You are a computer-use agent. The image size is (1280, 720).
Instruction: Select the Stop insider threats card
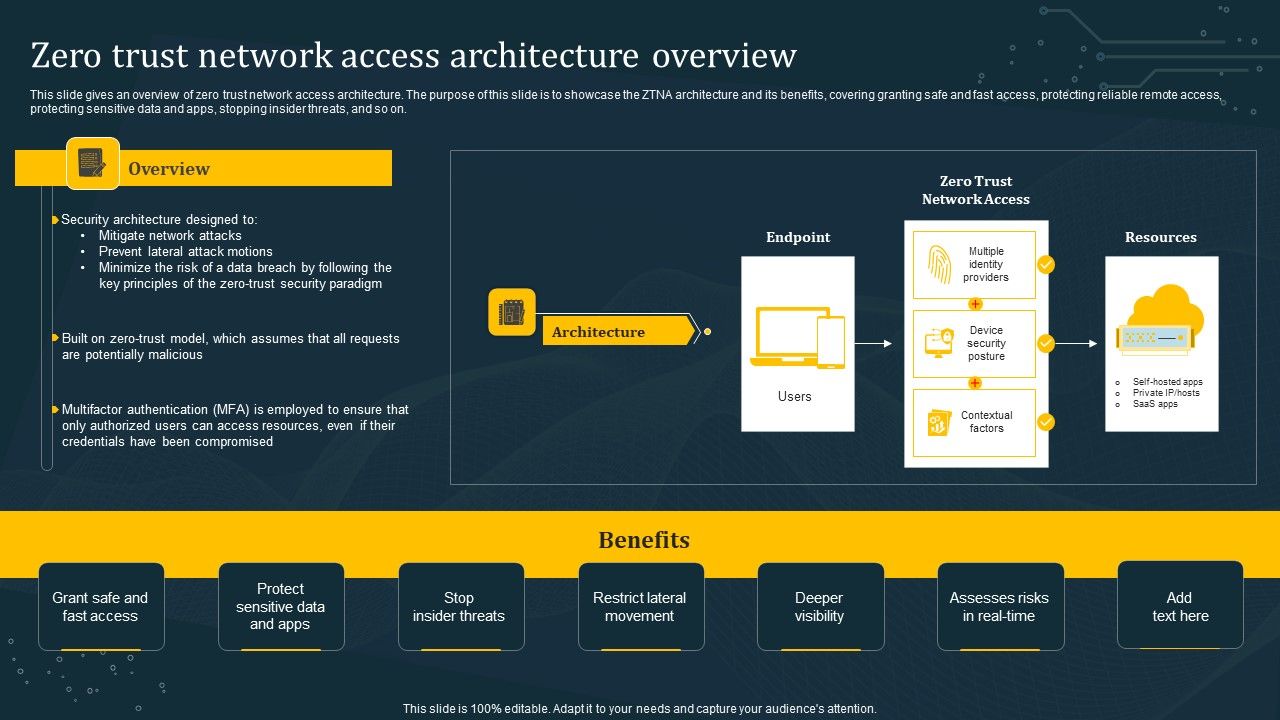tap(460, 607)
